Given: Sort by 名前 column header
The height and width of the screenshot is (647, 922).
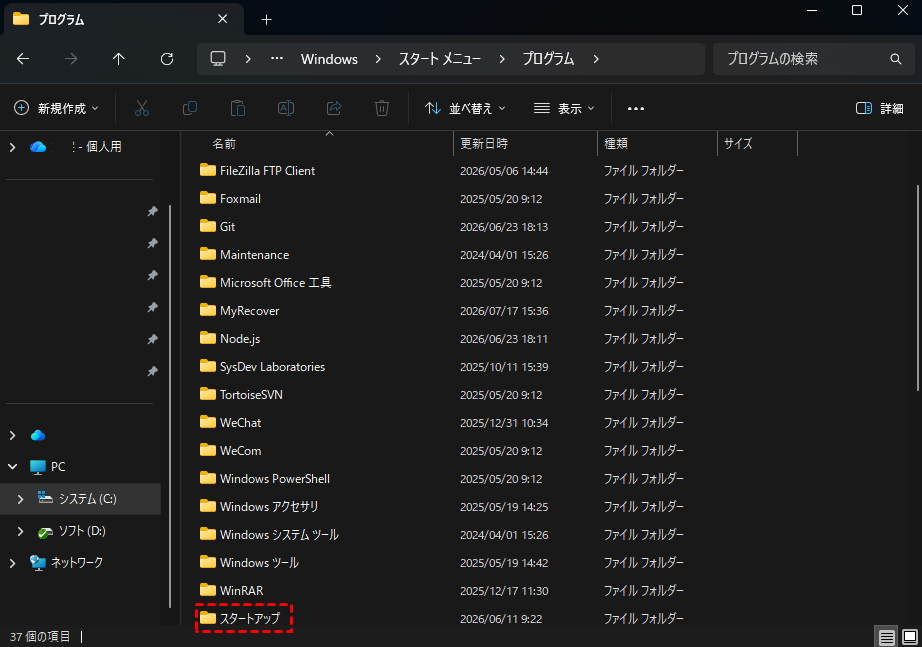Looking at the screenshot, I should click(224, 144).
